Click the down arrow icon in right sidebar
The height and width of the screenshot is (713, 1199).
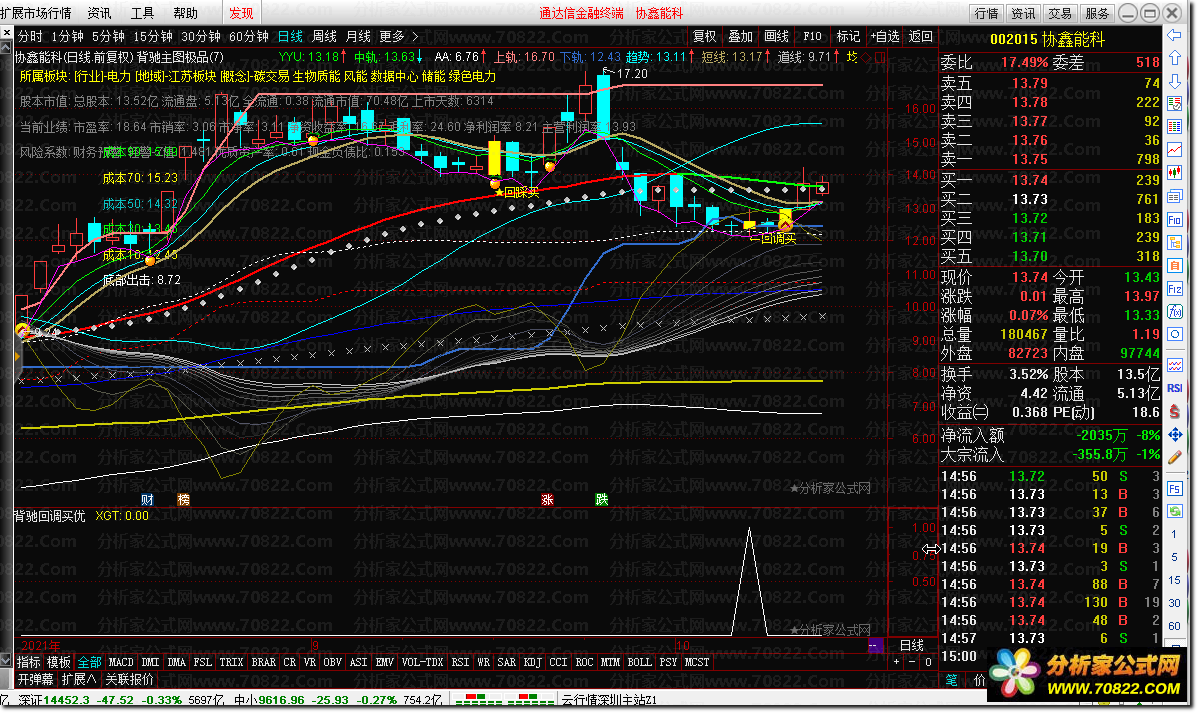pyautogui.click(x=1175, y=80)
